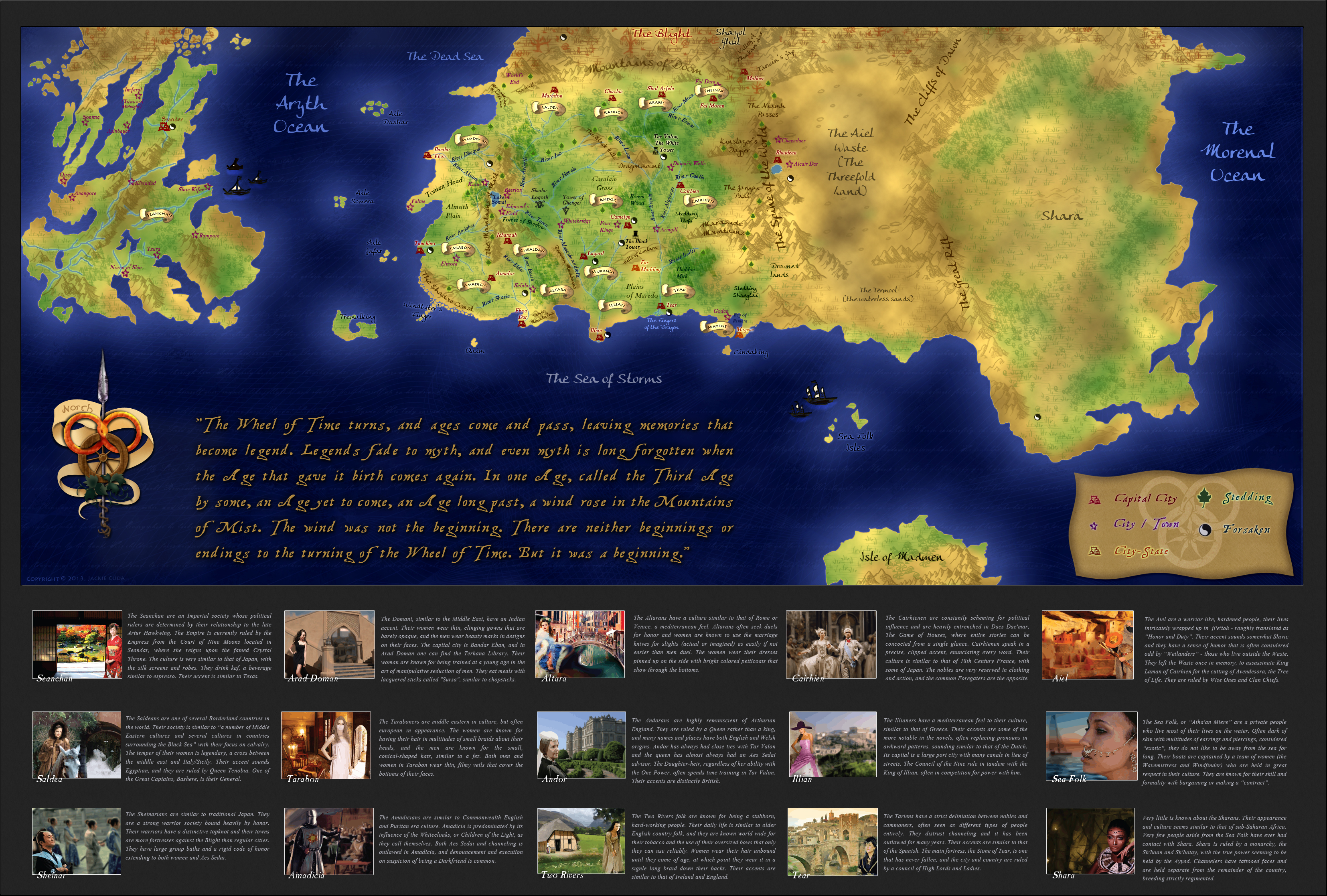Click 'The Aryth Ocean' text label
The width and height of the screenshot is (1327, 896).
coord(301,103)
